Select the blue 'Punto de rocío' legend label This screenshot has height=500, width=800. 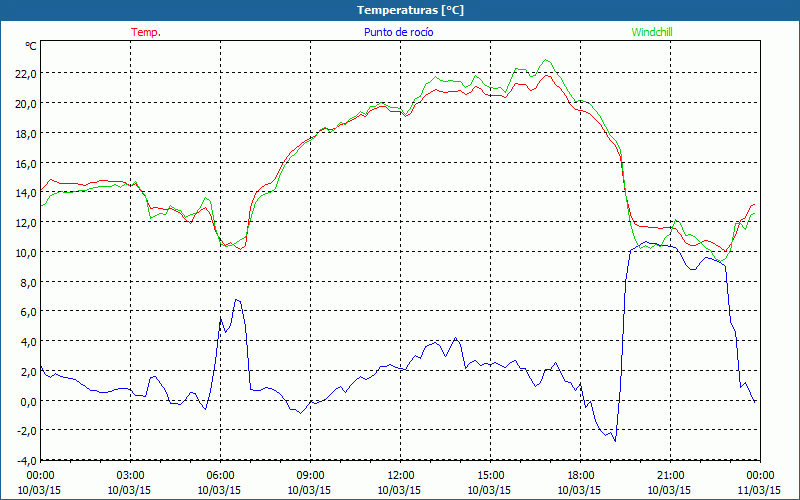click(x=398, y=32)
